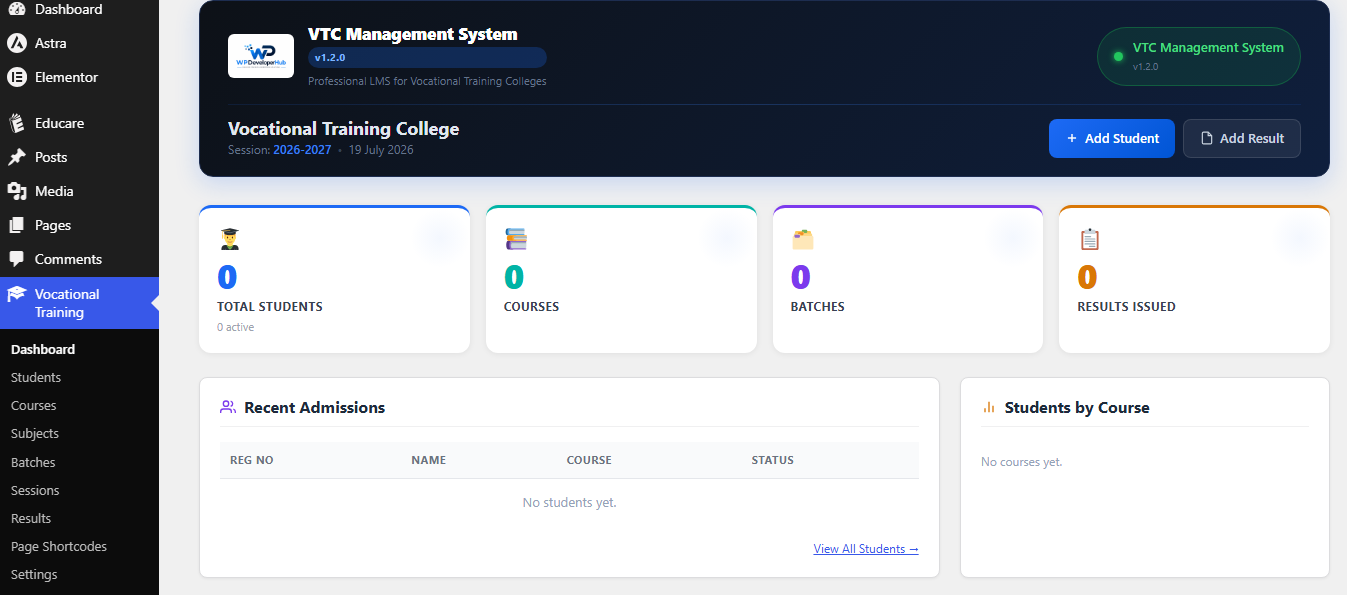
Task: Click the Results Issued count card
Action: click(x=1194, y=279)
